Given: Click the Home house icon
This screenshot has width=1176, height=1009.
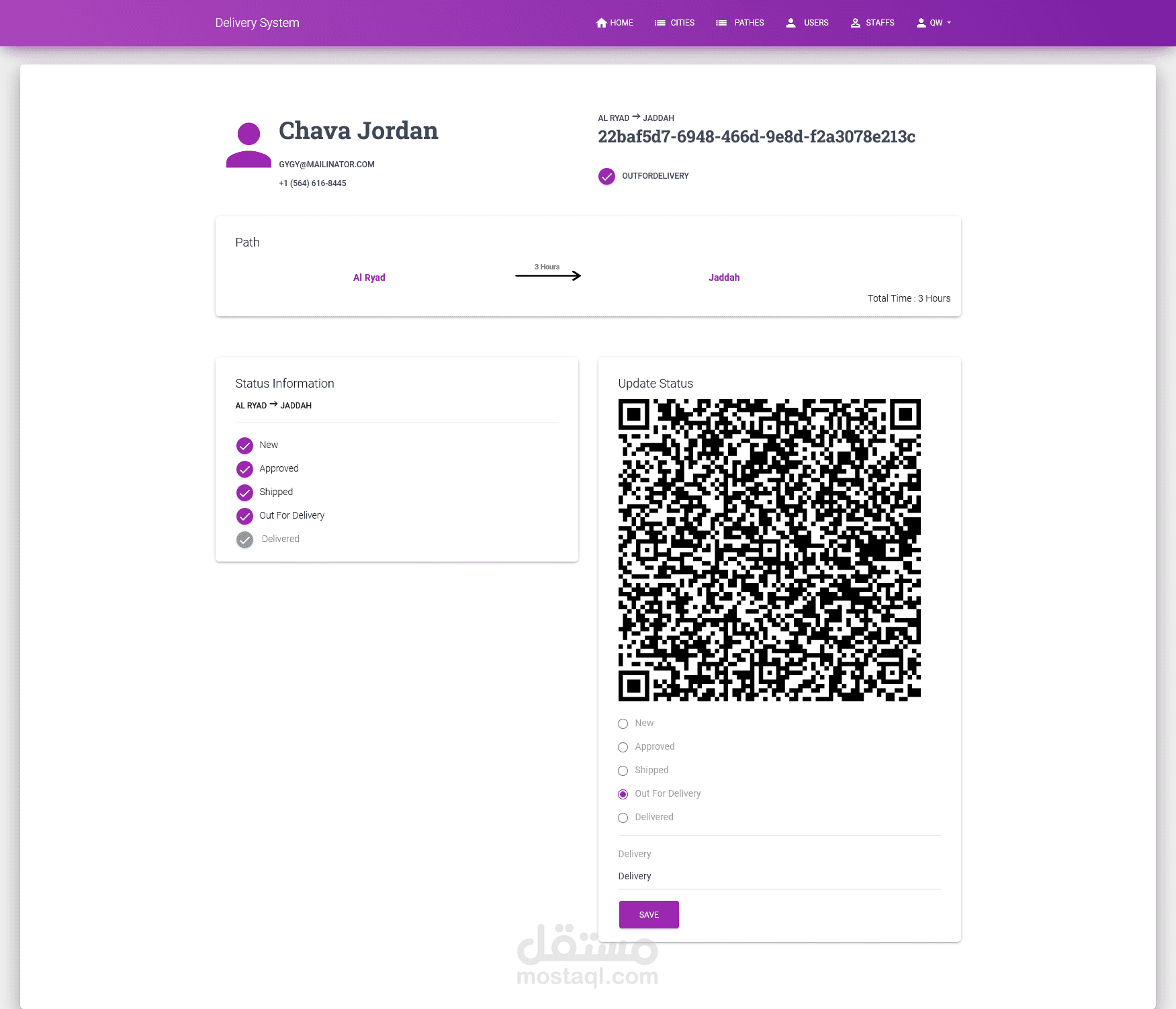Looking at the screenshot, I should pos(601,23).
